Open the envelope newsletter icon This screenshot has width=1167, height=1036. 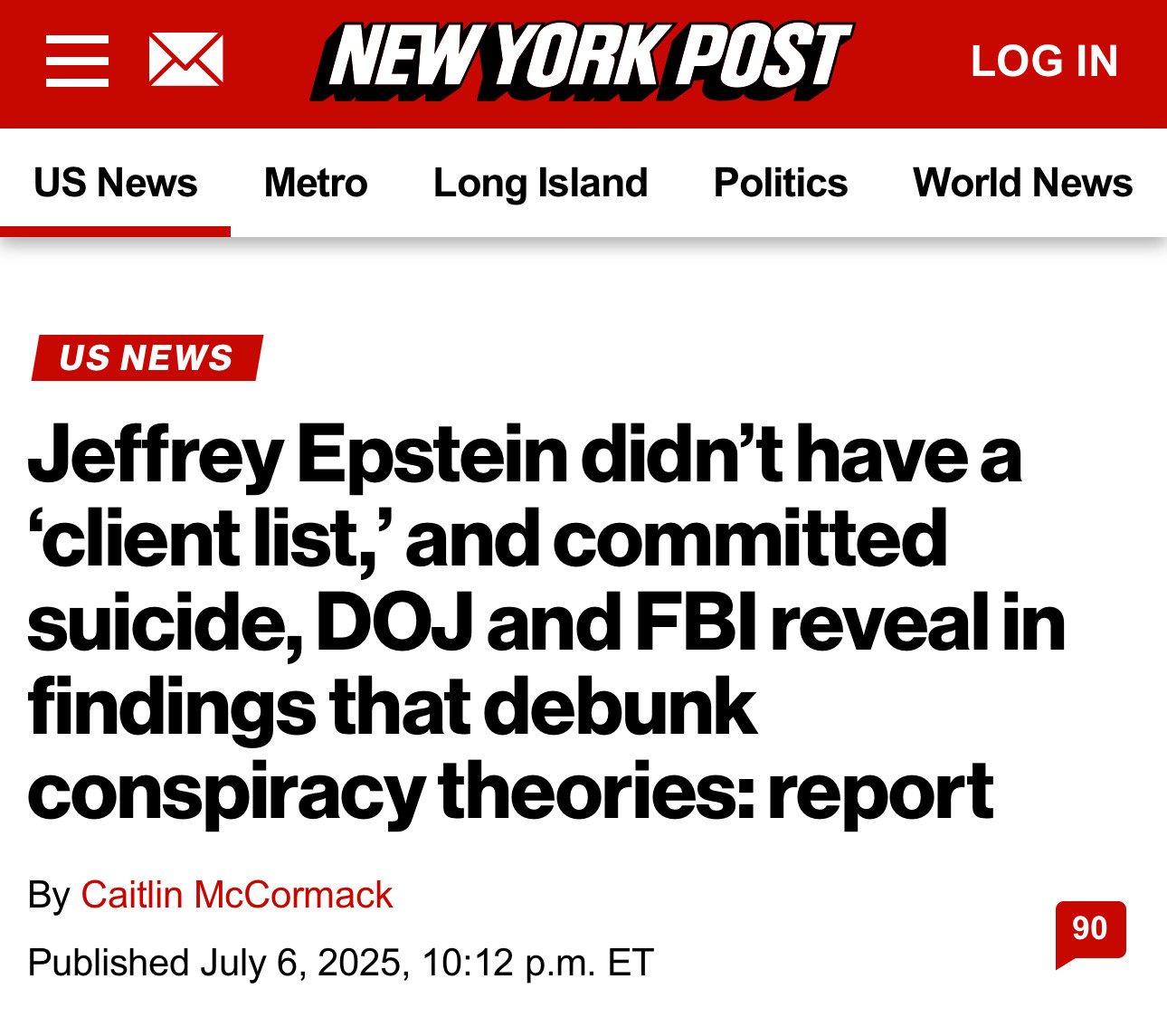coord(185,60)
